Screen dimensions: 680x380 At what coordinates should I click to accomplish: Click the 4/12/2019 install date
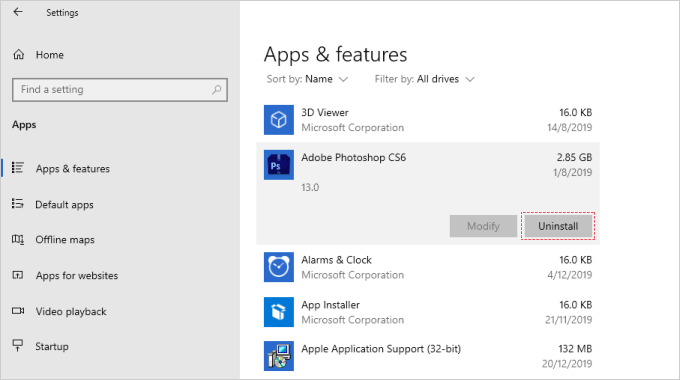click(569, 275)
